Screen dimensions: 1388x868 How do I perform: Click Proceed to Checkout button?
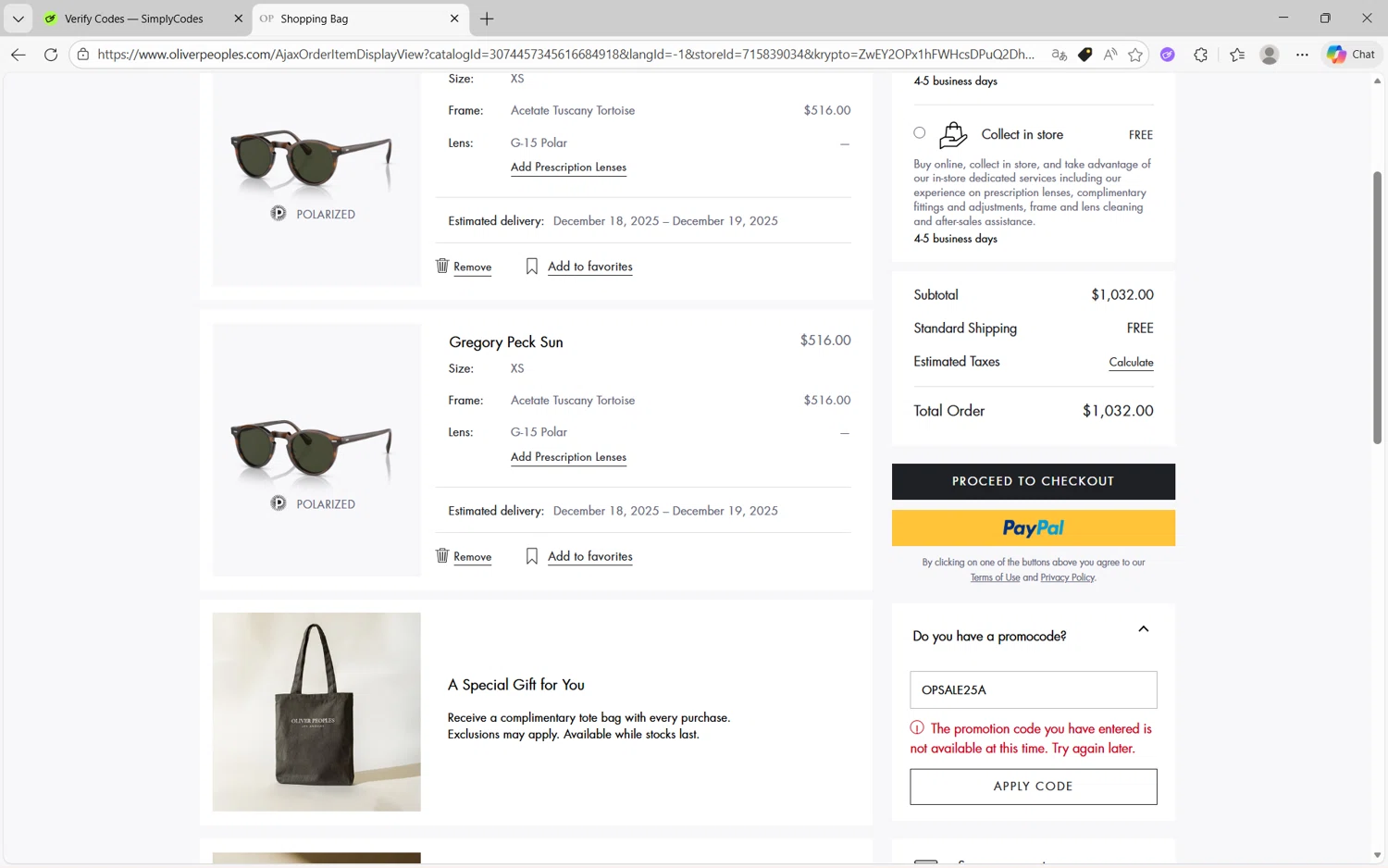pyautogui.click(x=1033, y=481)
